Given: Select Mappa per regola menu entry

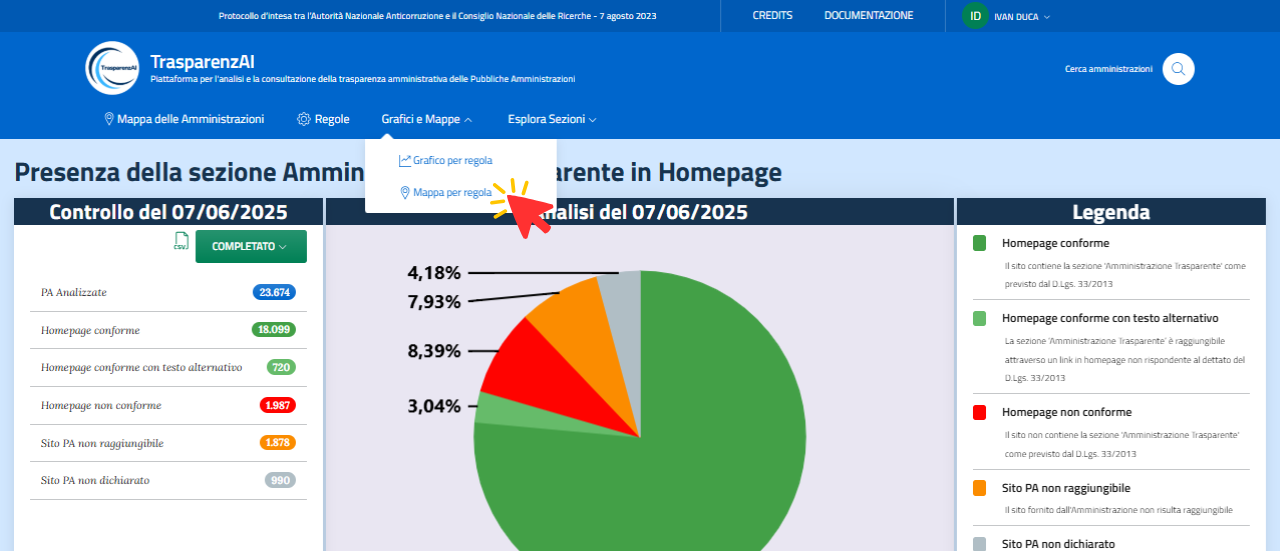Looking at the screenshot, I should pyautogui.click(x=445, y=192).
